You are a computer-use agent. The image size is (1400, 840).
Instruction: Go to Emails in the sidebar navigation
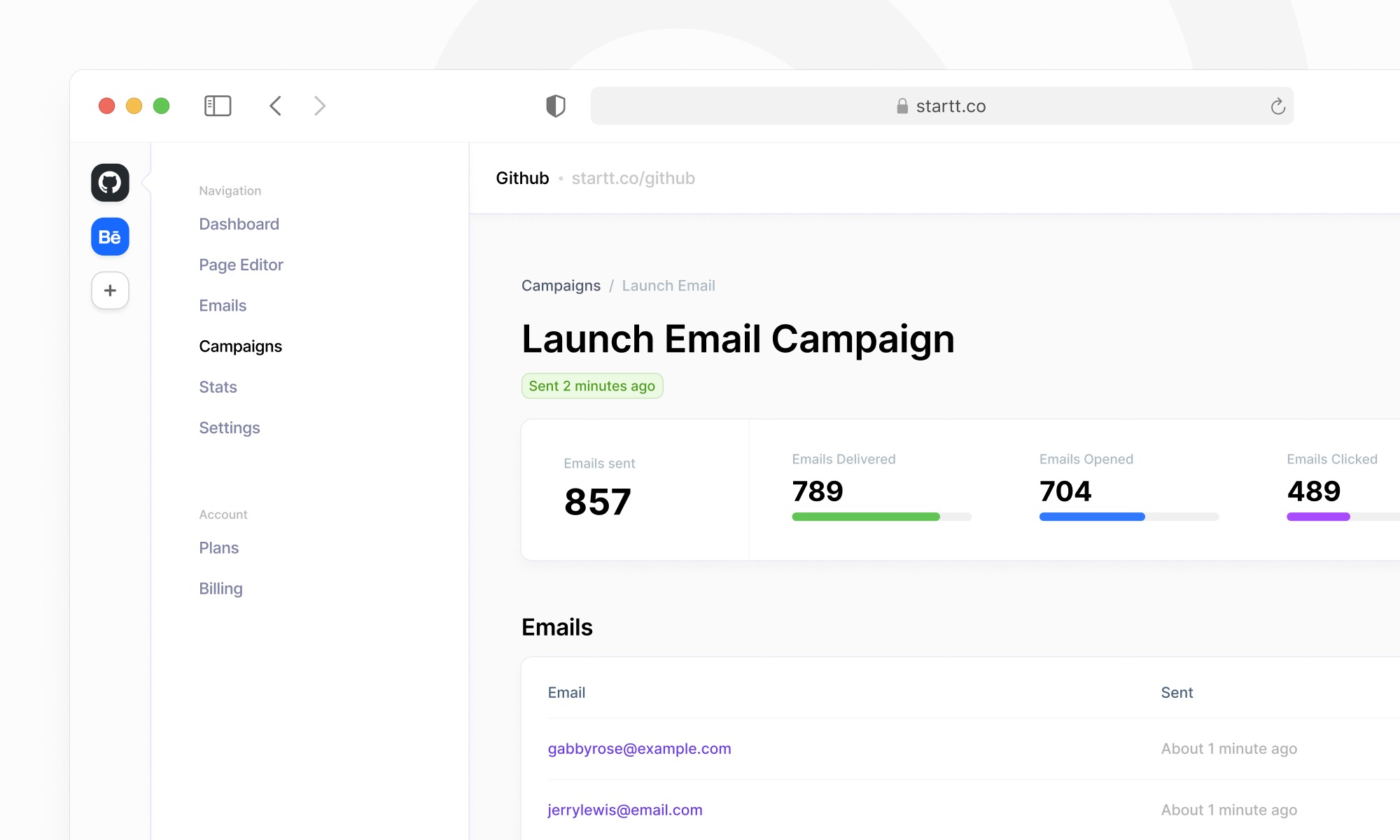223,305
